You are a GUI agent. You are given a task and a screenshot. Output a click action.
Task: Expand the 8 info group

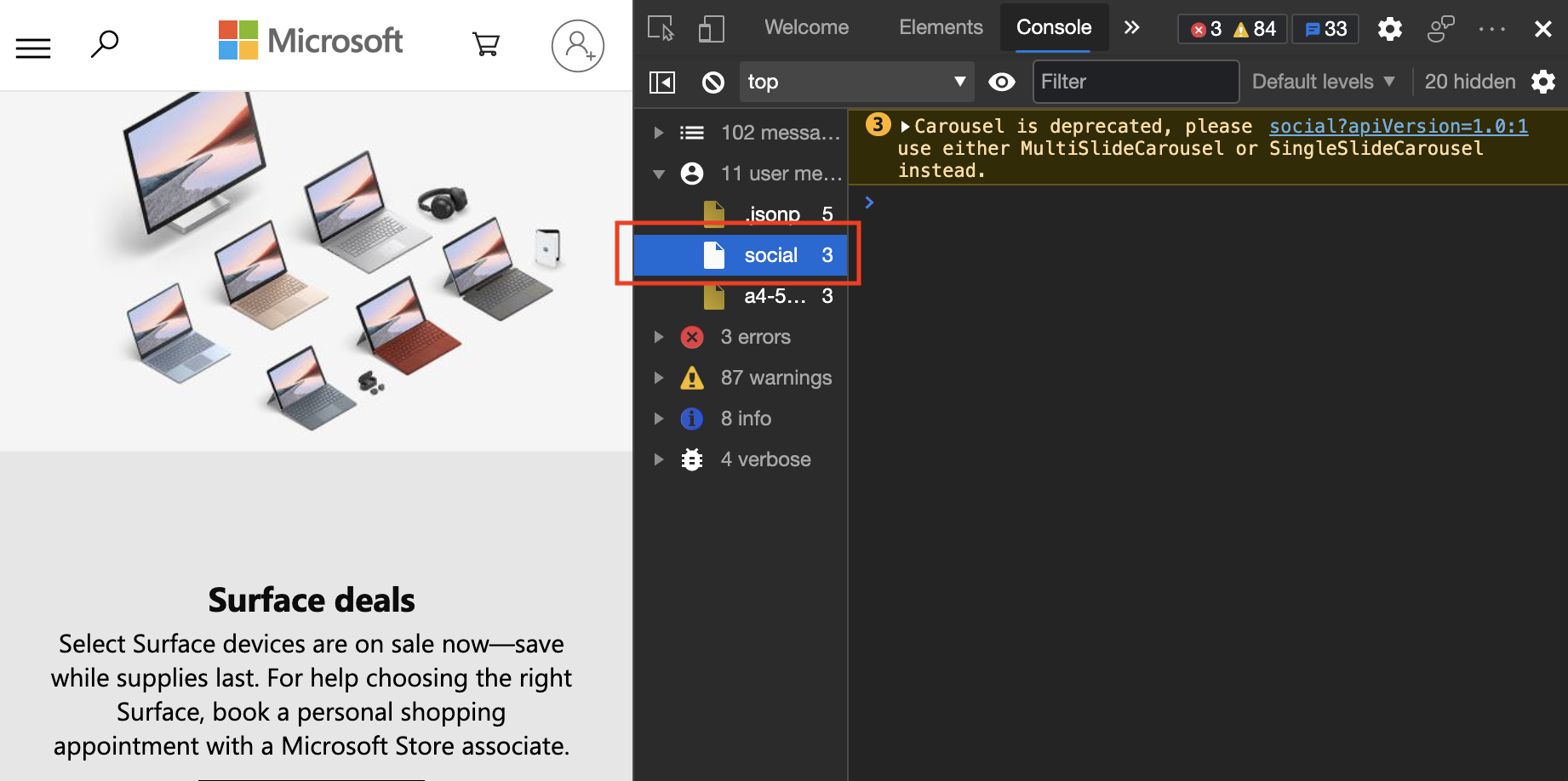(x=658, y=419)
